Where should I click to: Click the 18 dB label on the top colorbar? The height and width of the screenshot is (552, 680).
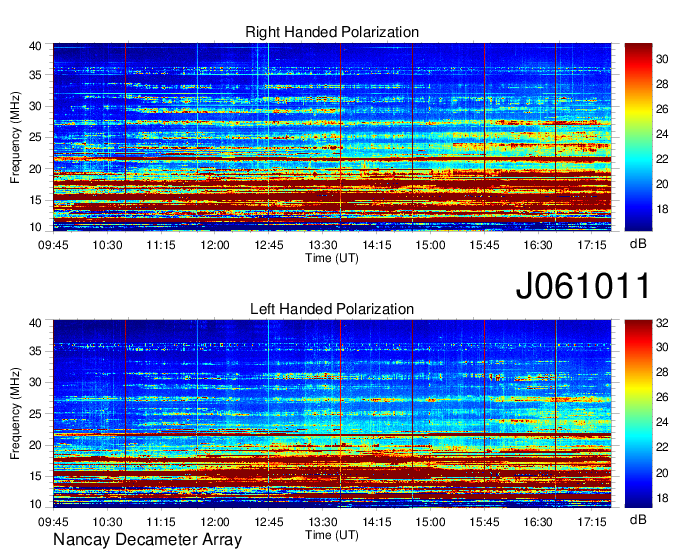662,209
